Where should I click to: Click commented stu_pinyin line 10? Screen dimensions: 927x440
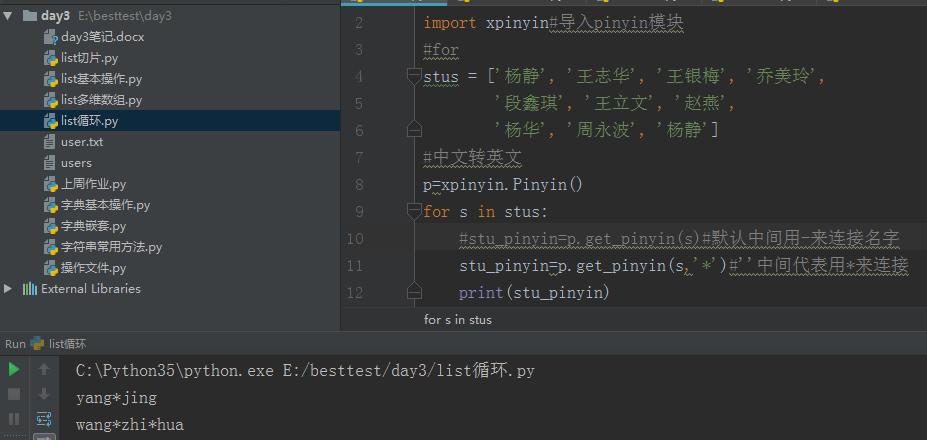[679, 239]
